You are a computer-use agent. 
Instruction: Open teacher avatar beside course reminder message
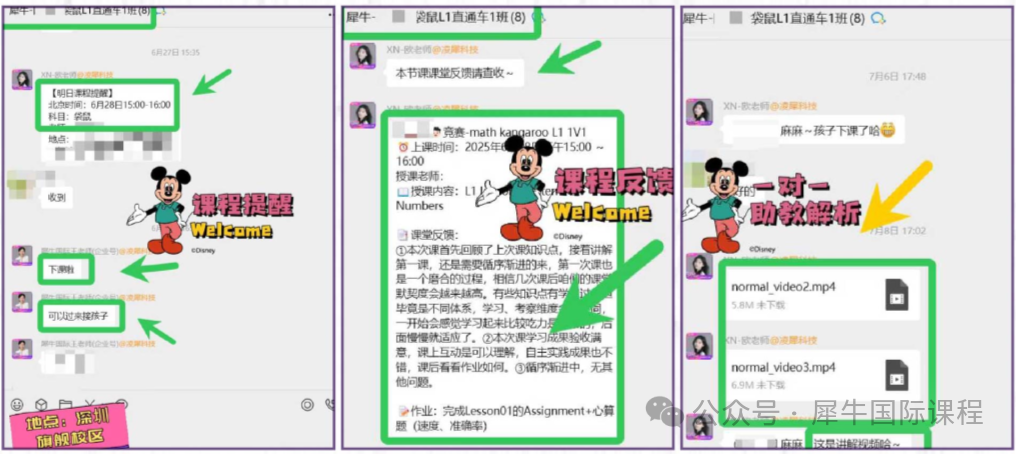pyautogui.click(x=23, y=80)
